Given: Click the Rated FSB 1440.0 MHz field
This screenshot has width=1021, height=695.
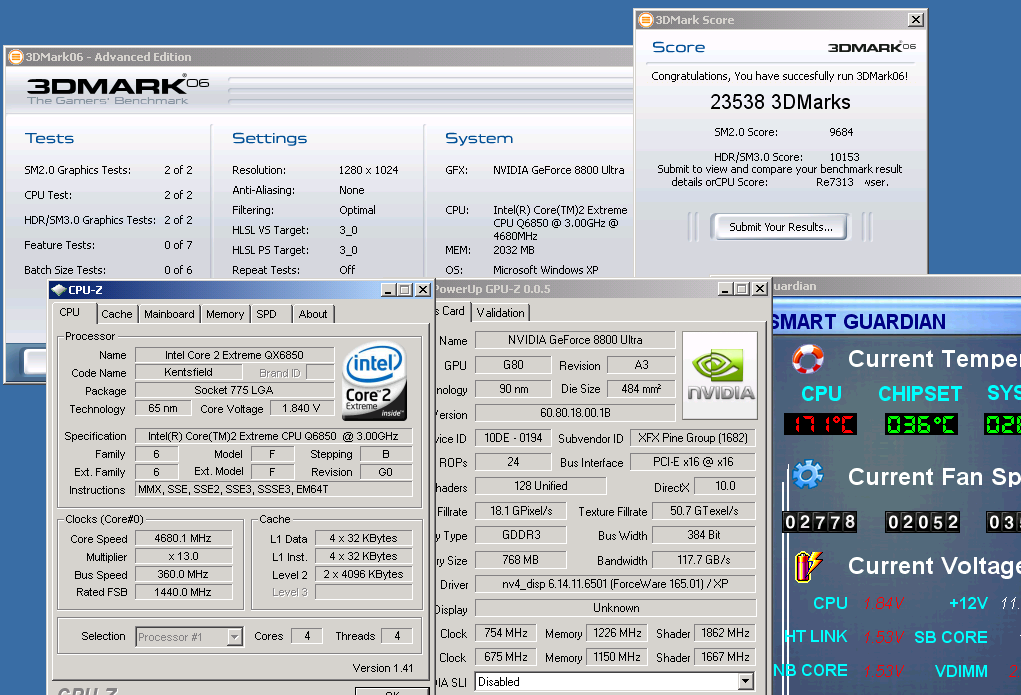Looking at the screenshot, I should [183, 592].
